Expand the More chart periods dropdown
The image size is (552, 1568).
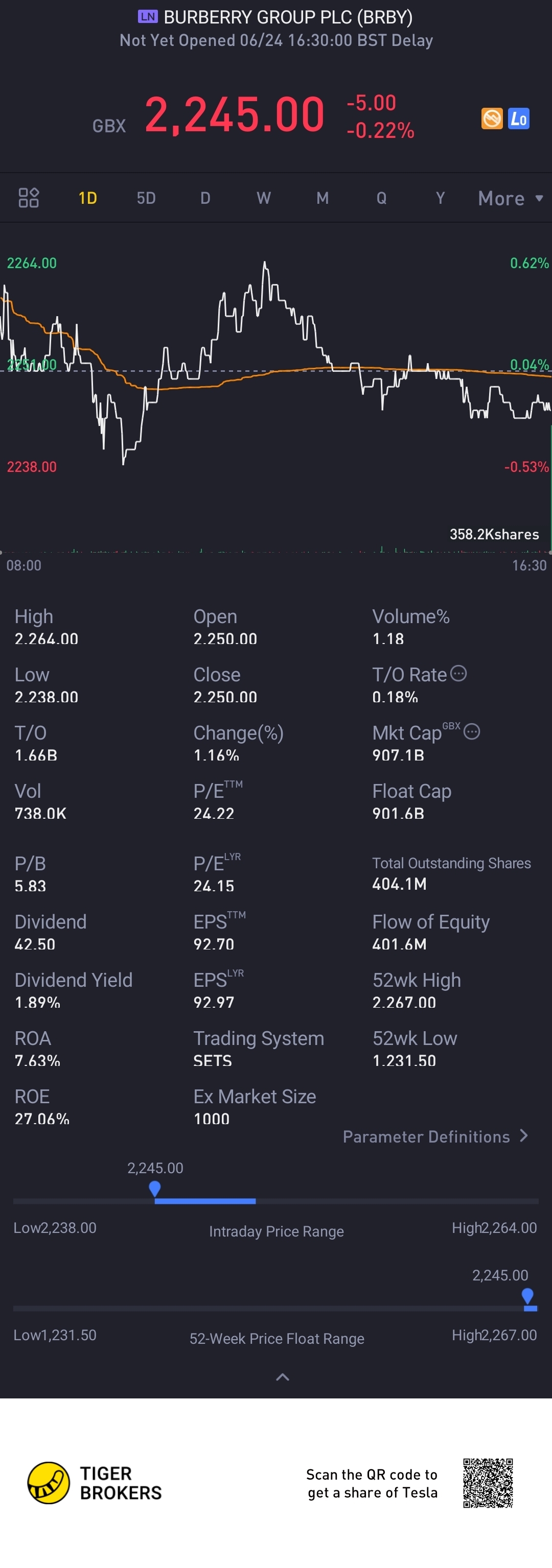tap(510, 199)
